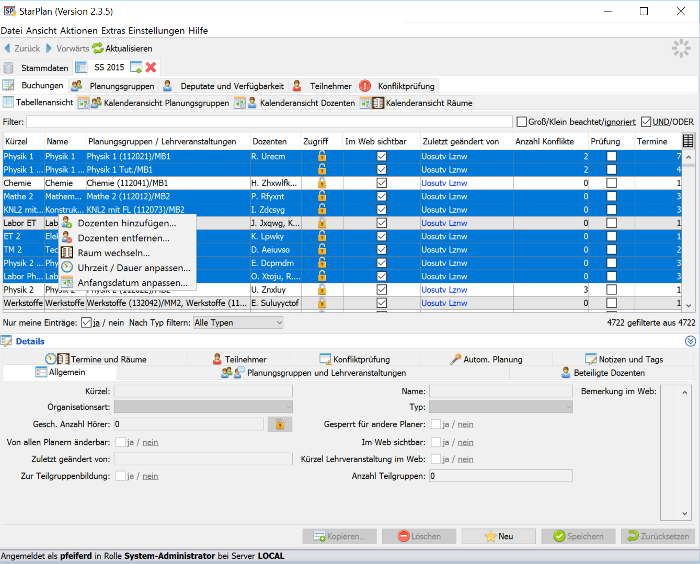Open the Datei menu
The height and width of the screenshot is (564, 700).
tap(12, 31)
